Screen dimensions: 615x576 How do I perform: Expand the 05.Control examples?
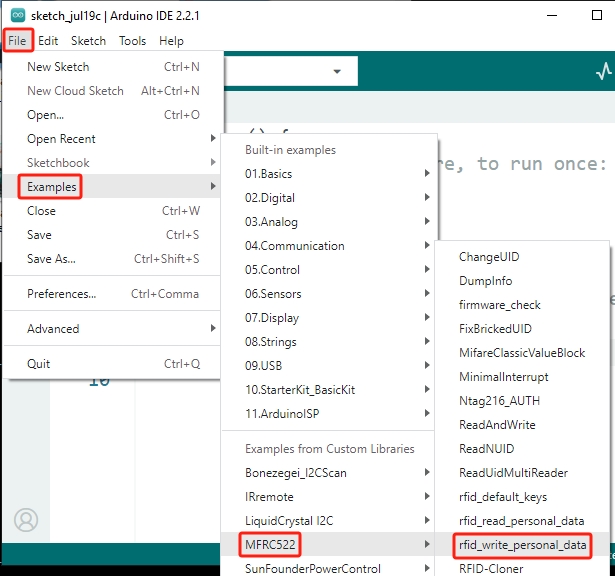(x=329, y=270)
